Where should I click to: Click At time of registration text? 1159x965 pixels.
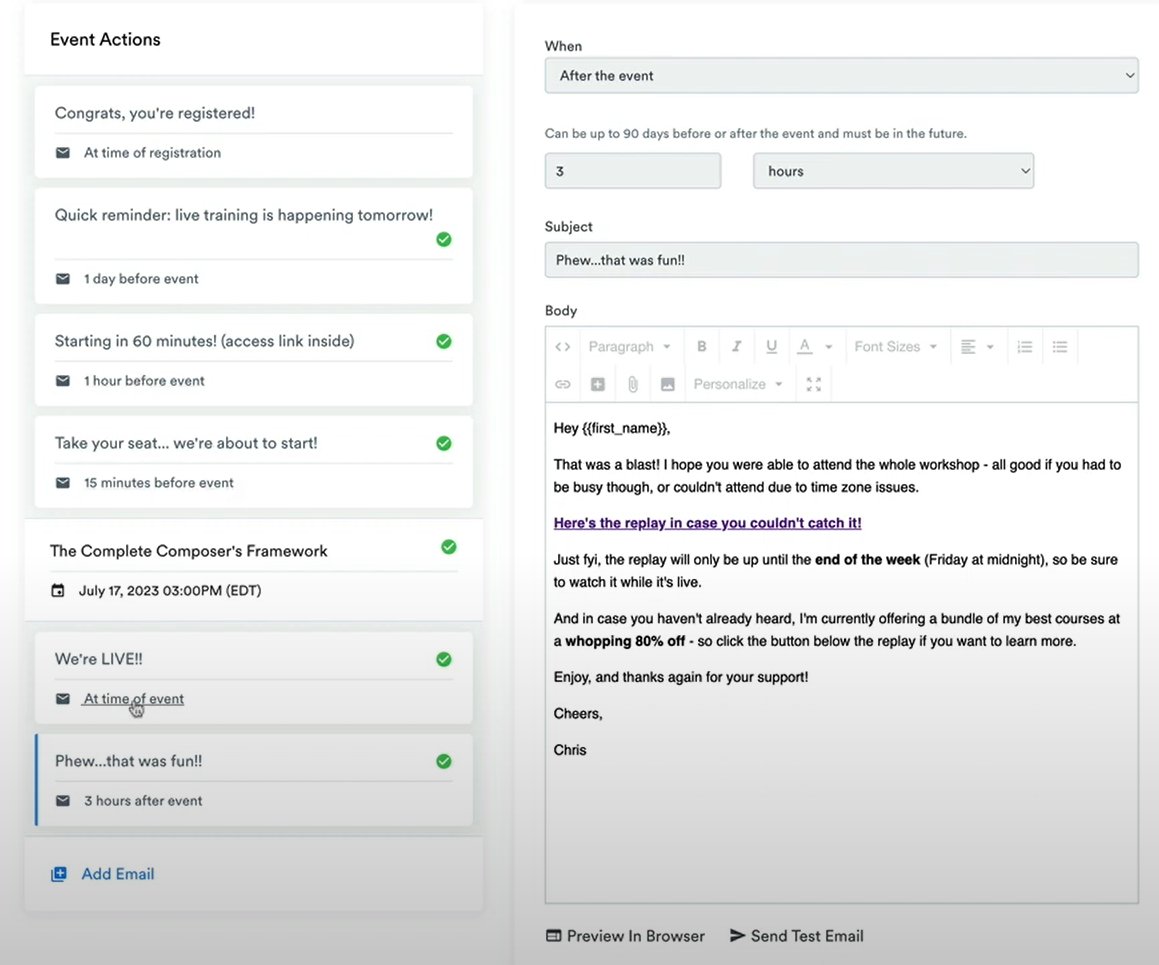[x=152, y=153]
